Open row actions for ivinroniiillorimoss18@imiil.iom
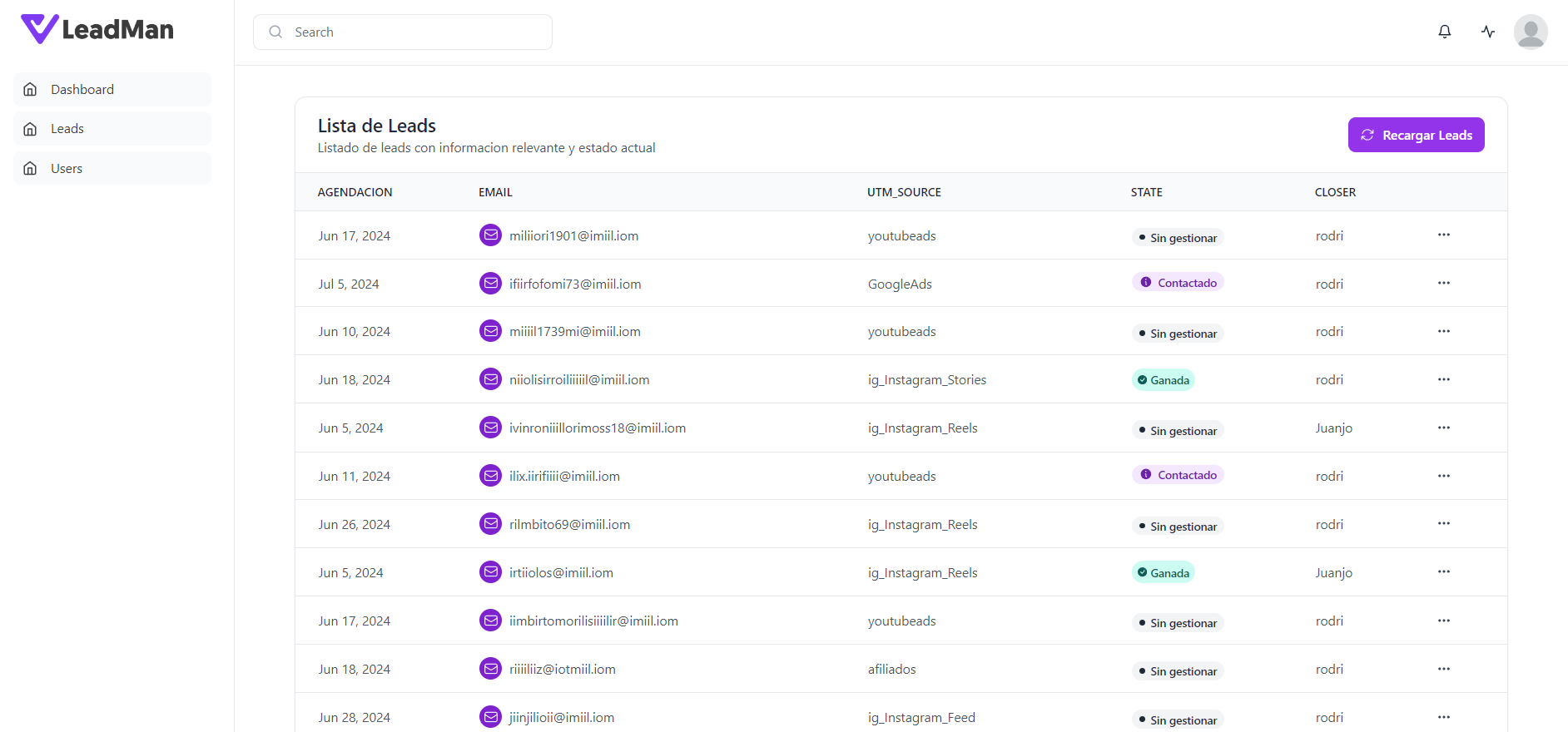Viewport: 1568px width, 732px height. [x=1444, y=428]
